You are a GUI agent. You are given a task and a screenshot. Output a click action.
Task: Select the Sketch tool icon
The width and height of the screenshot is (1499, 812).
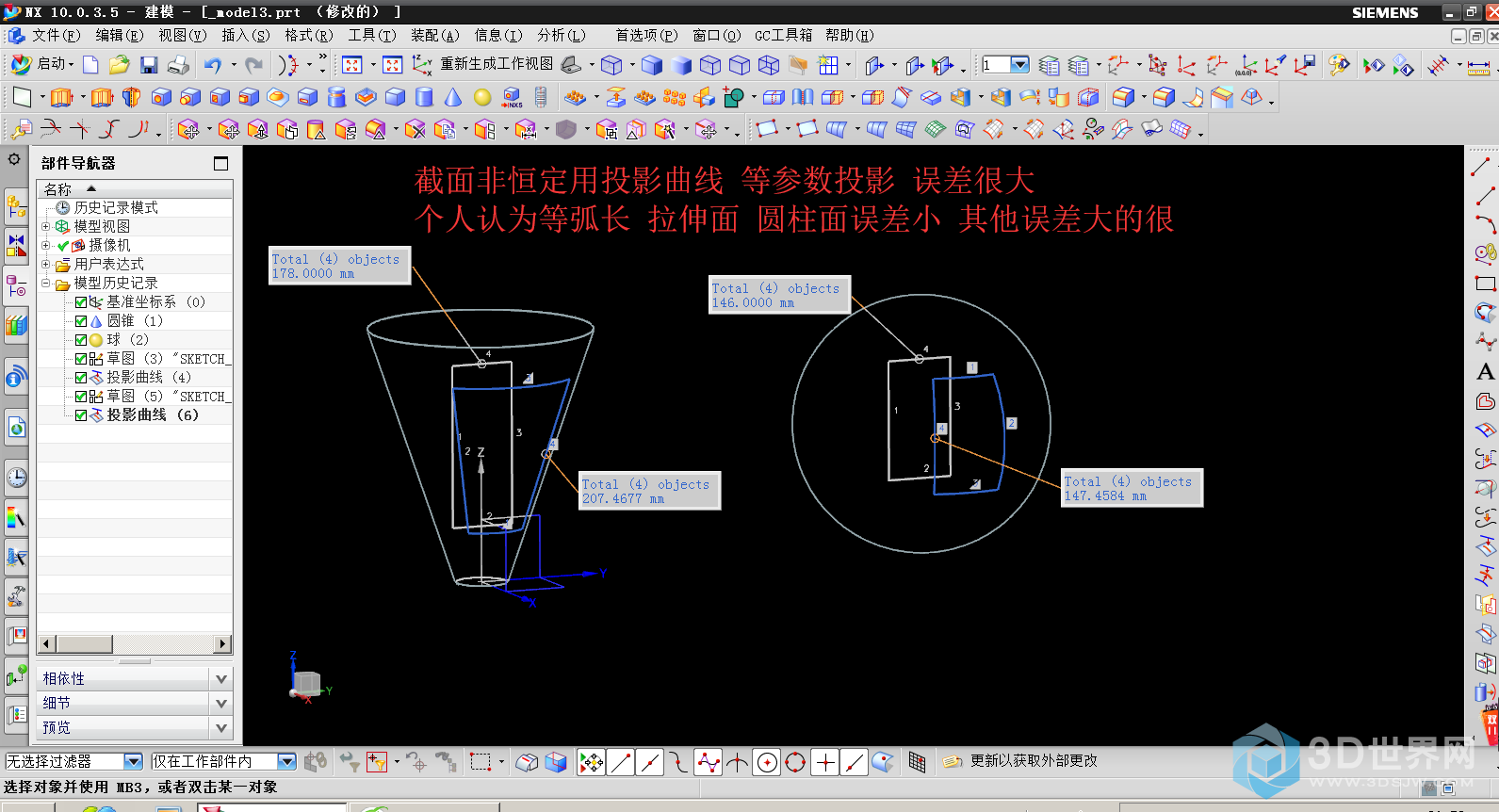[21, 96]
